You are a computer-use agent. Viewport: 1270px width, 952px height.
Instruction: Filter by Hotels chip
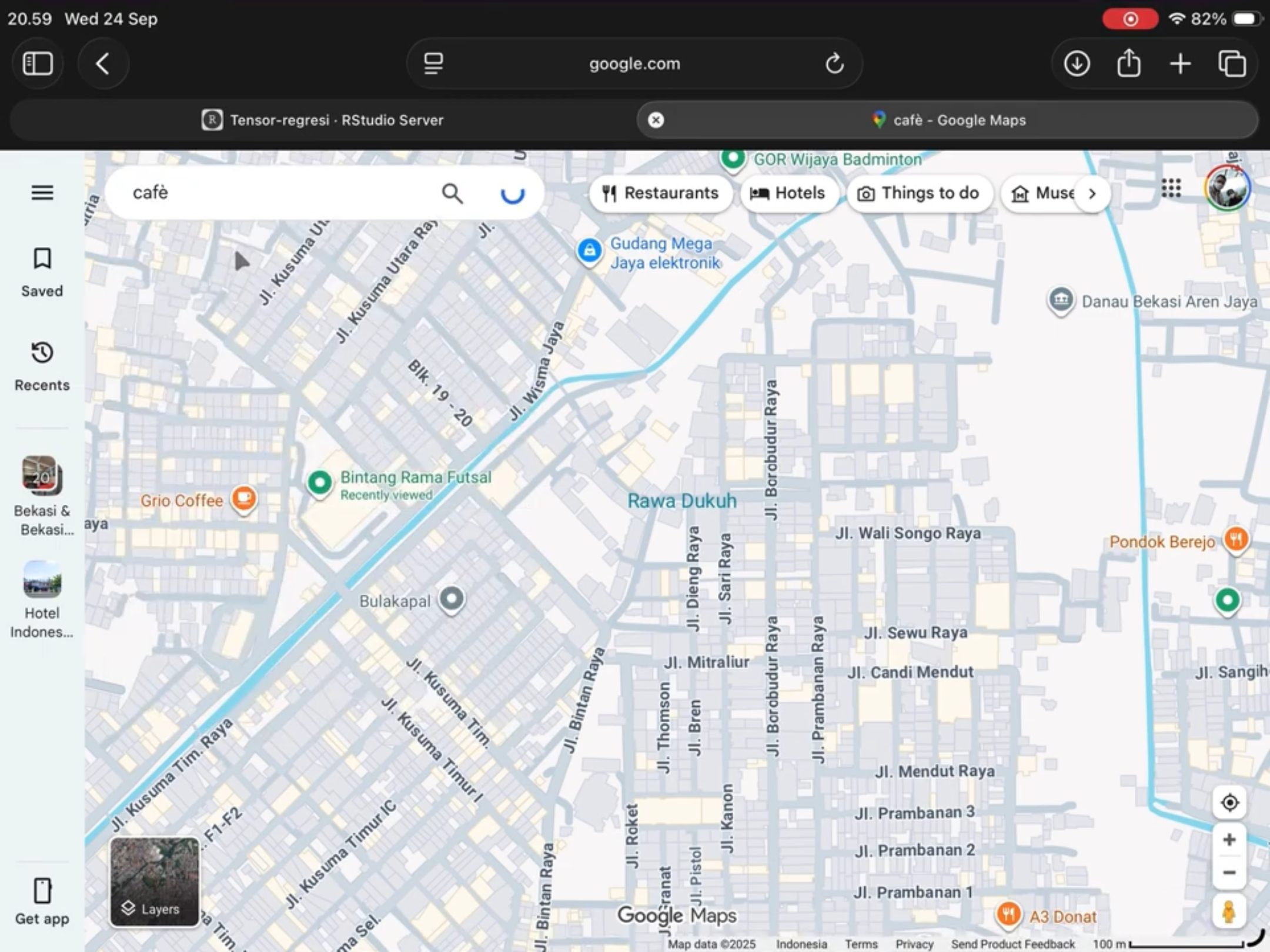[x=788, y=193]
